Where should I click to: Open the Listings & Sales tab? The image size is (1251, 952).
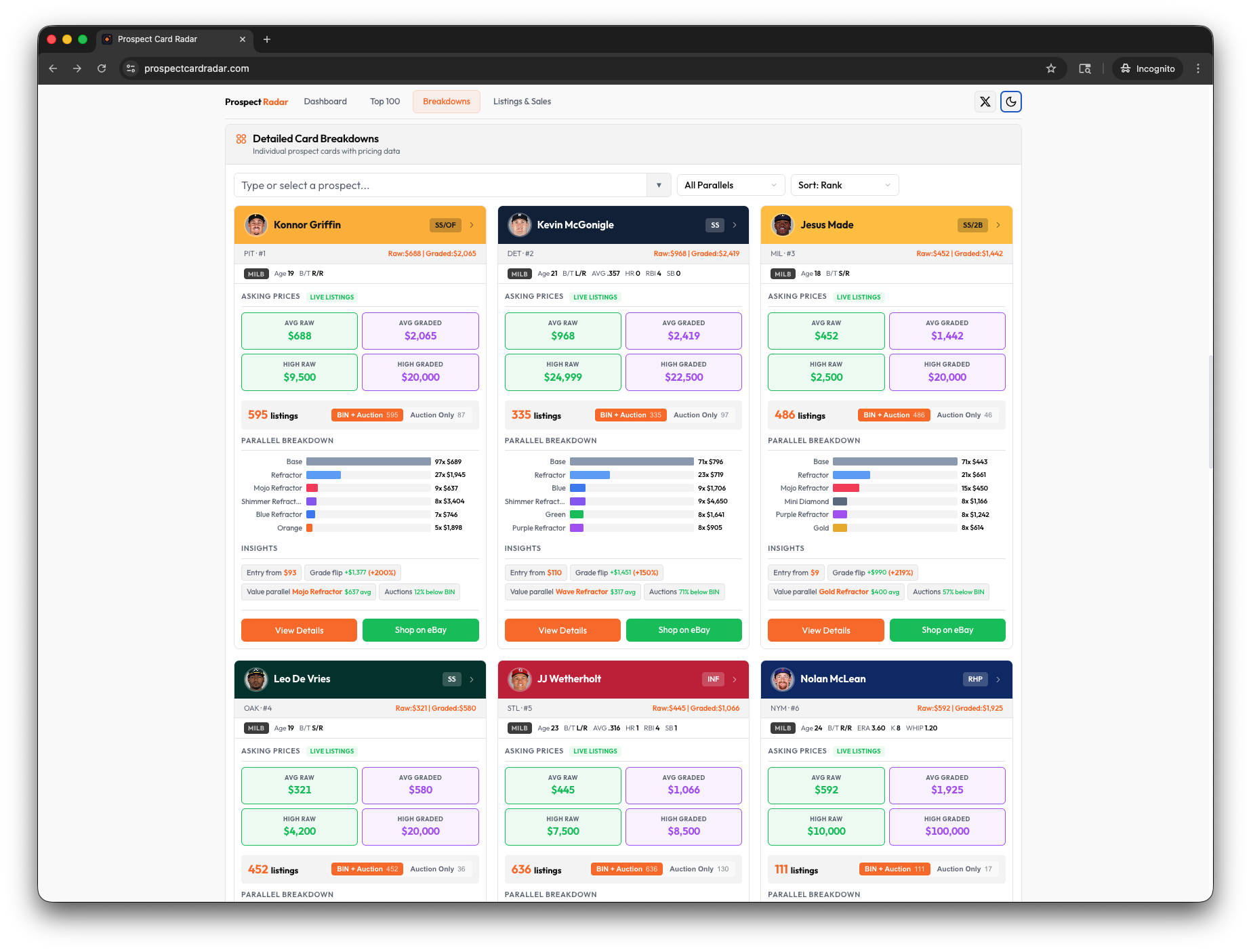(x=522, y=102)
